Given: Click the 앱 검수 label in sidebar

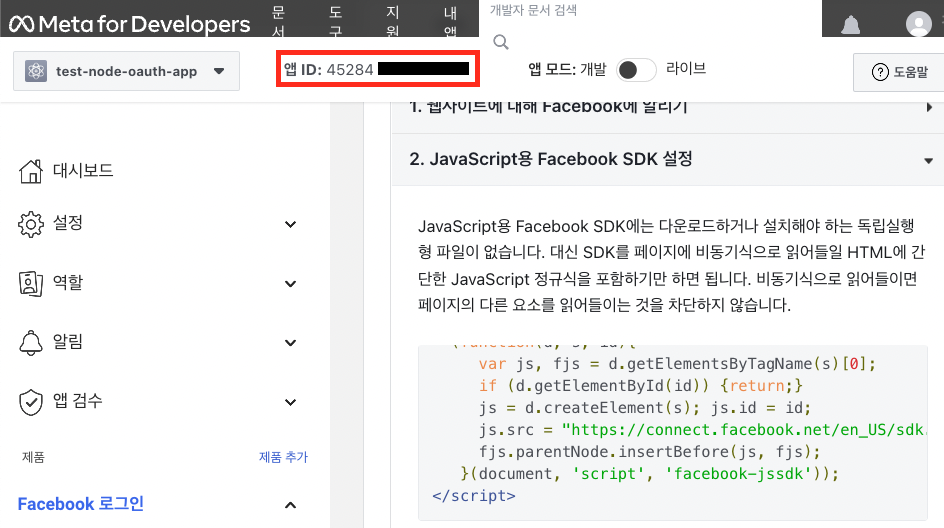Looking at the screenshot, I should click(x=77, y=400).
